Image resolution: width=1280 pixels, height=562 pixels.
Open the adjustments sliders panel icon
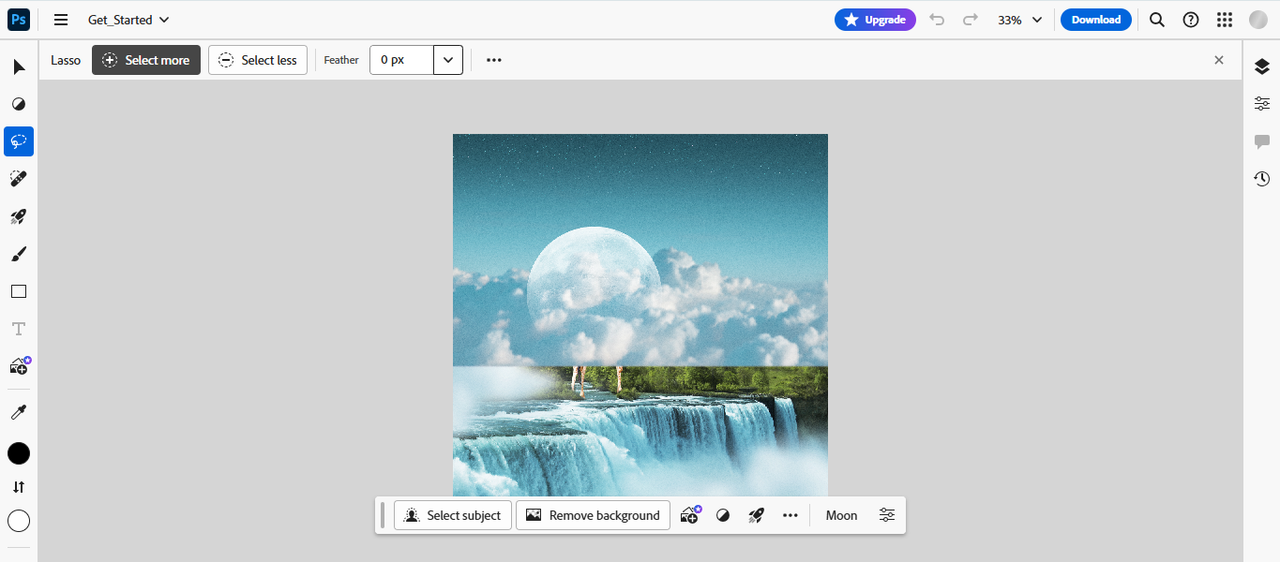point(1262,104)
